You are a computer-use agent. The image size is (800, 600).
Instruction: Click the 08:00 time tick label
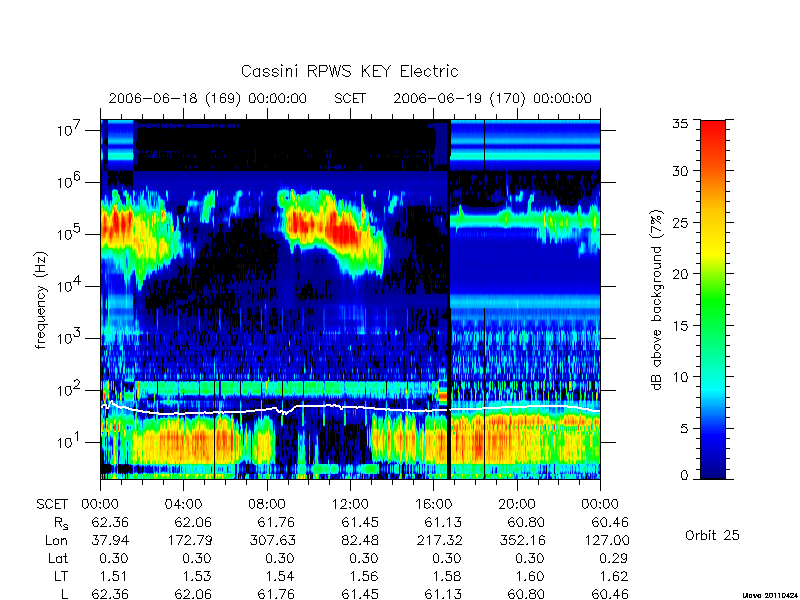tap(267, 504)
